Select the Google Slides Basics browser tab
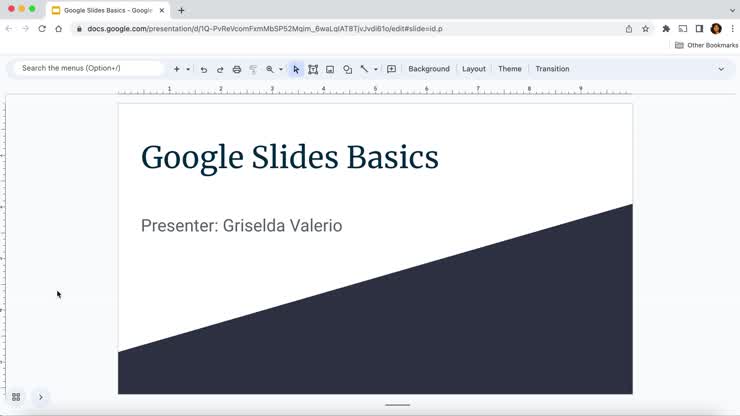This screenshot has width=740, height=416. pos(109,10)
